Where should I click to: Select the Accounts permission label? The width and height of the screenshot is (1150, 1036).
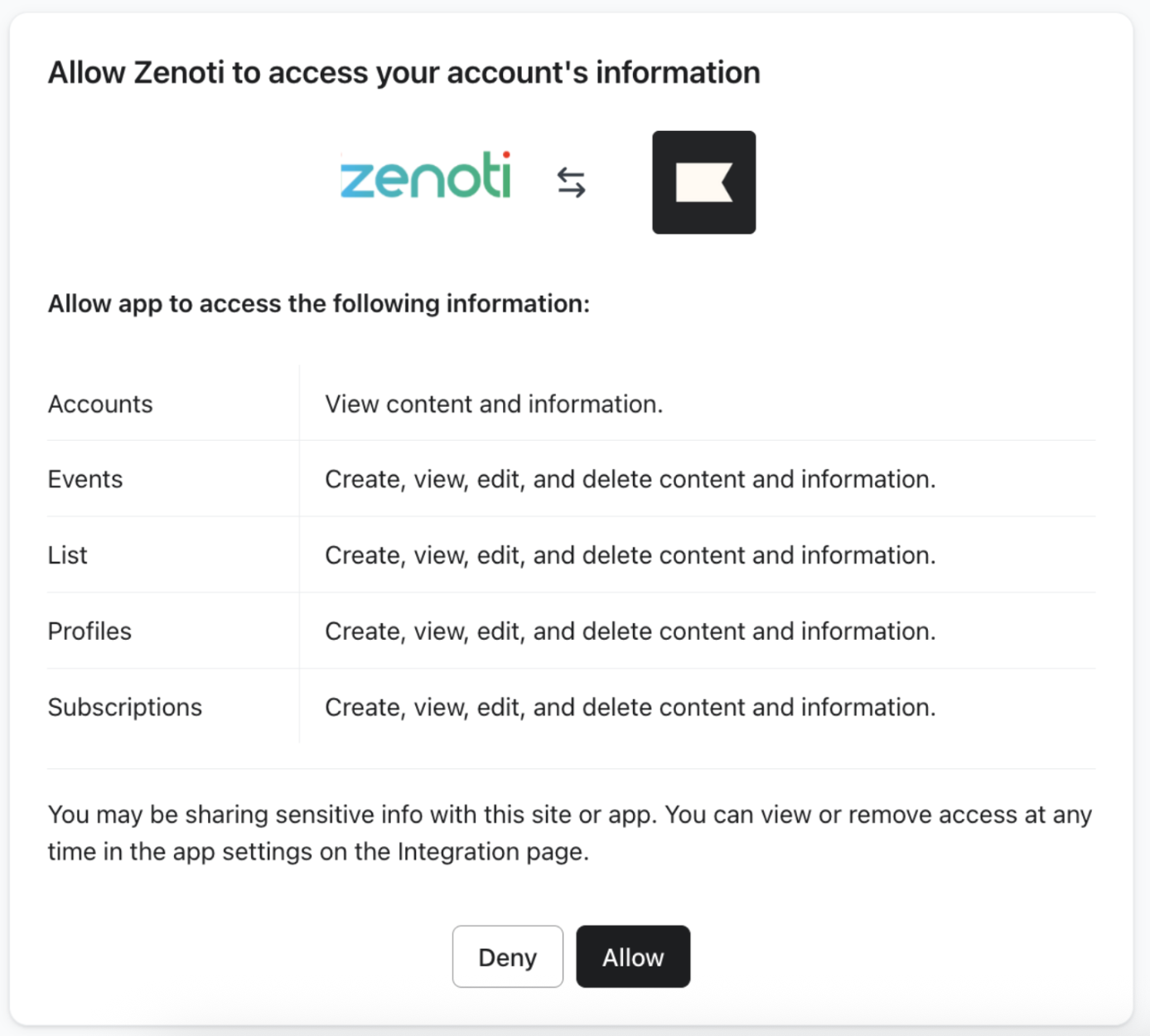click(100, 404)
